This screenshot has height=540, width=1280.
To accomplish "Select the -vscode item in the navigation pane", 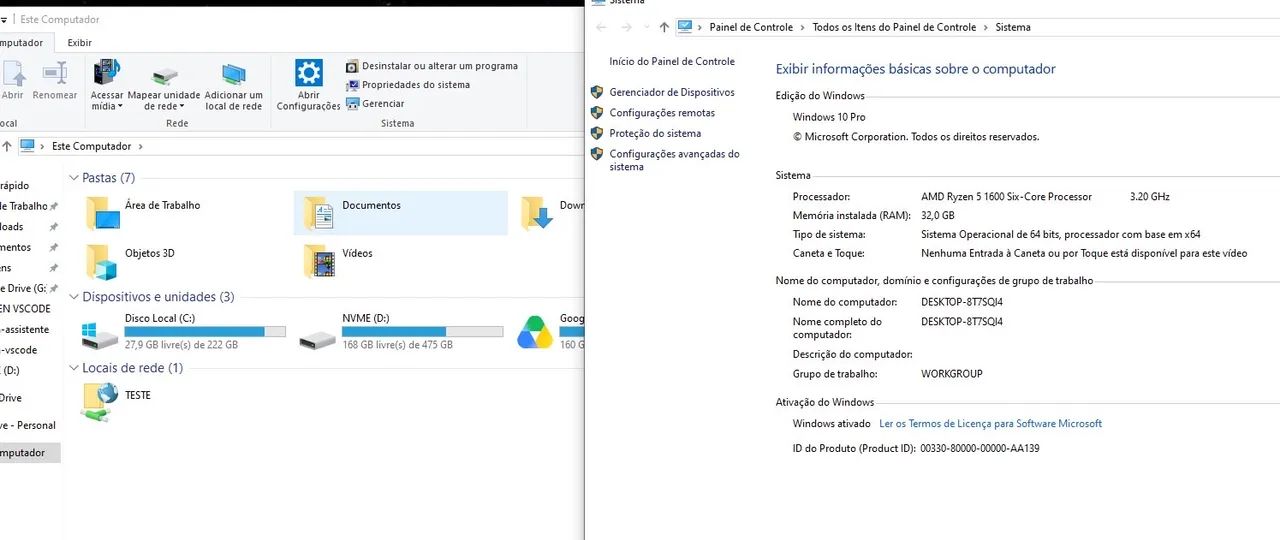I will point(19,350).
